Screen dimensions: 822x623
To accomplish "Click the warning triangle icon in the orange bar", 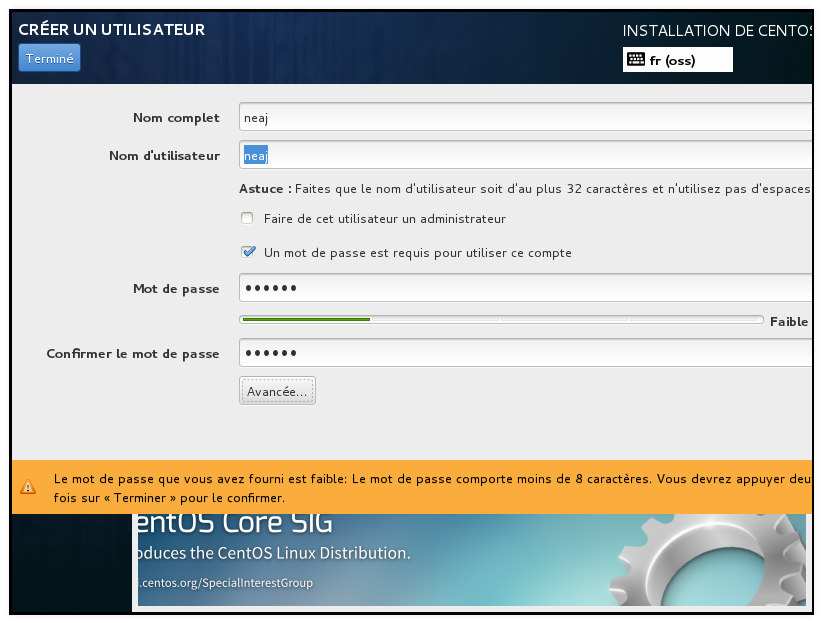I will click(x=28, y=487).
